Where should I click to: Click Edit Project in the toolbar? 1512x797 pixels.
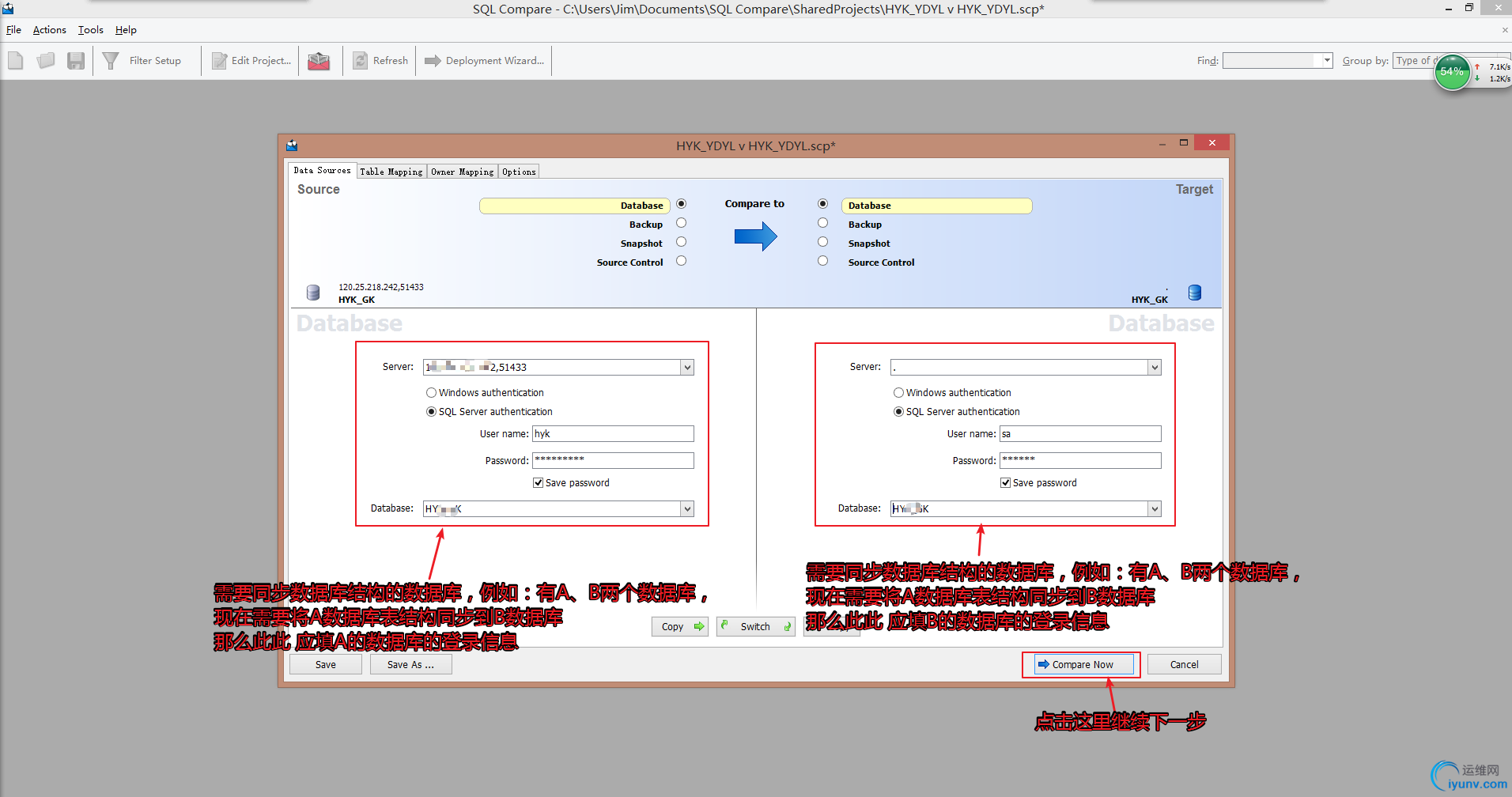251,61
